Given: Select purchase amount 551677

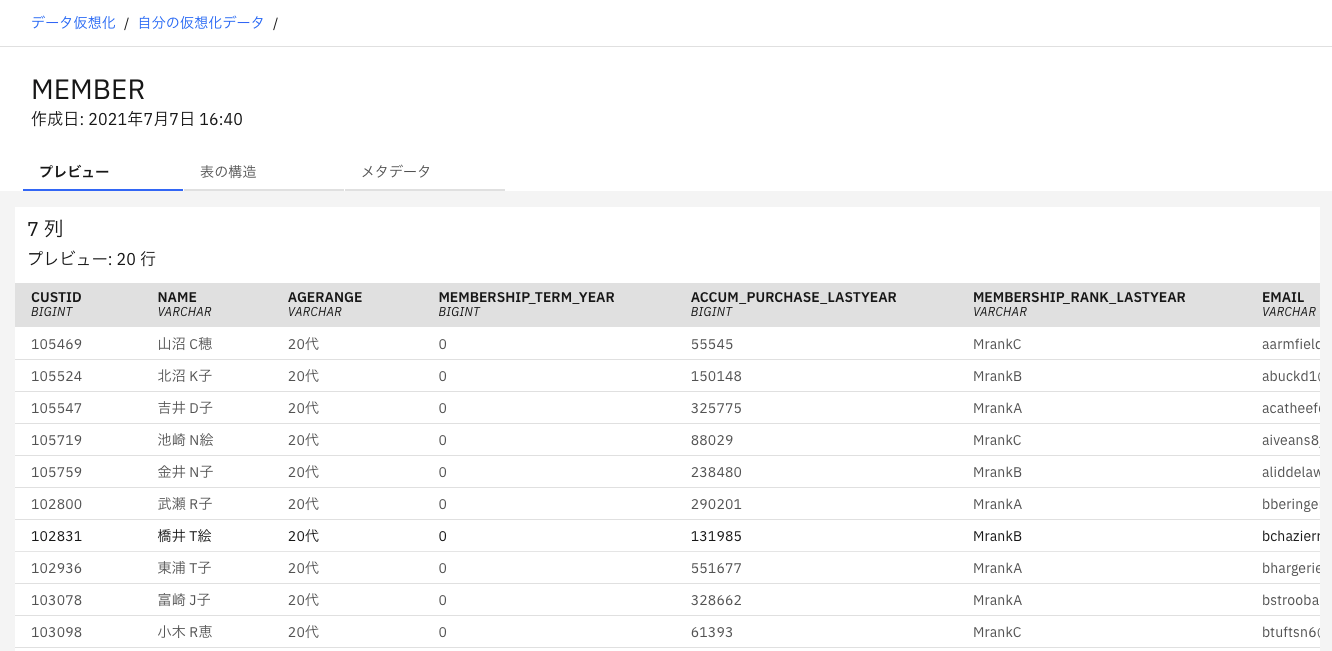Looking at the screenshot, I should point(716,568).
